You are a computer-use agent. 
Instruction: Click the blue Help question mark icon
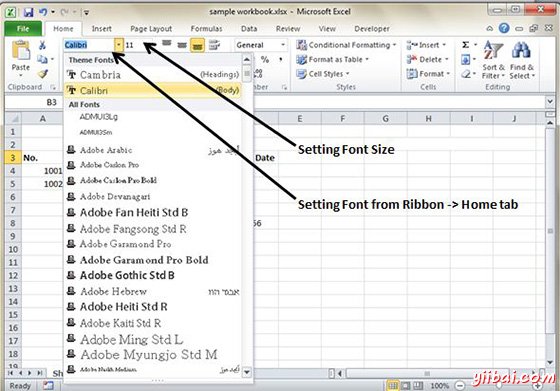pyautogui.click(x=504, y=28)
